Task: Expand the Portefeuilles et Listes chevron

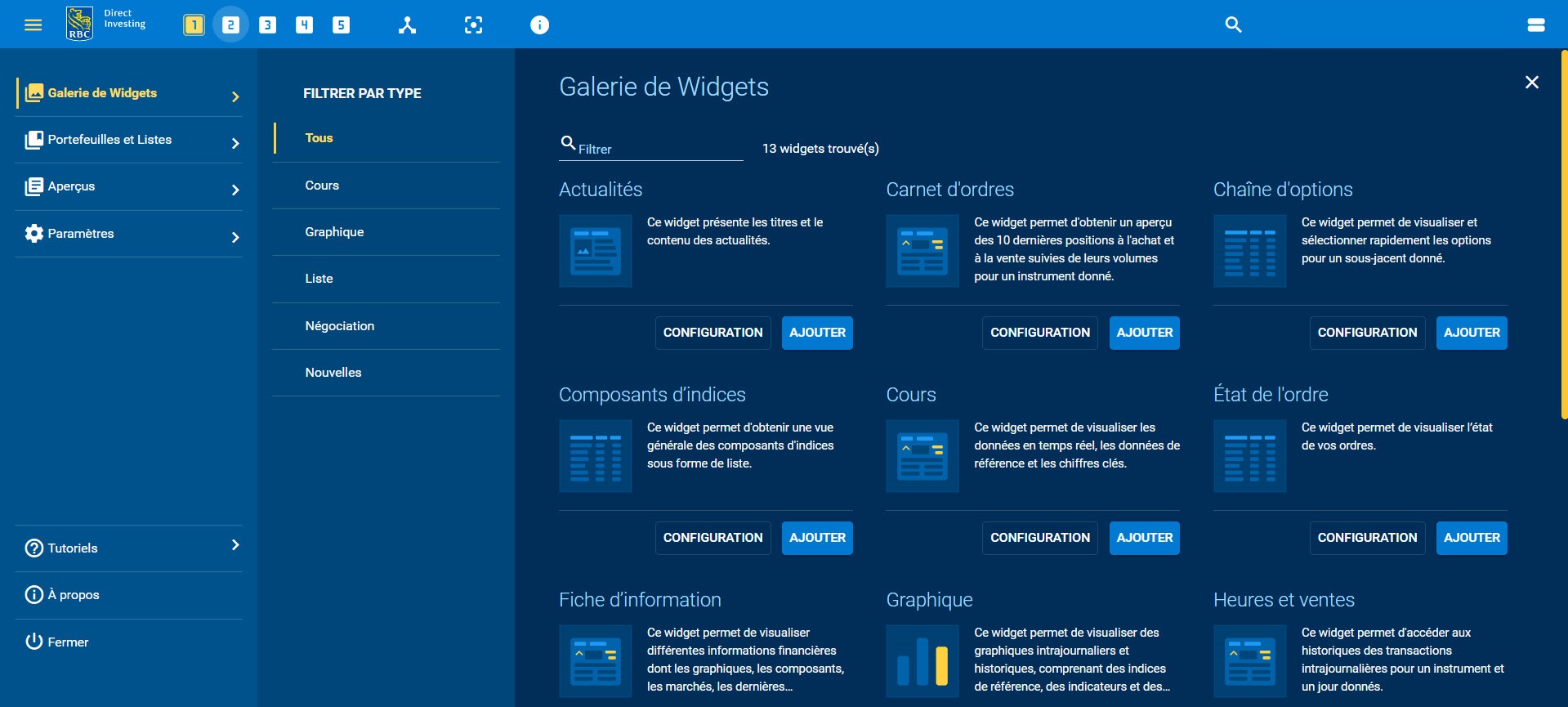Action: [235, 143]
